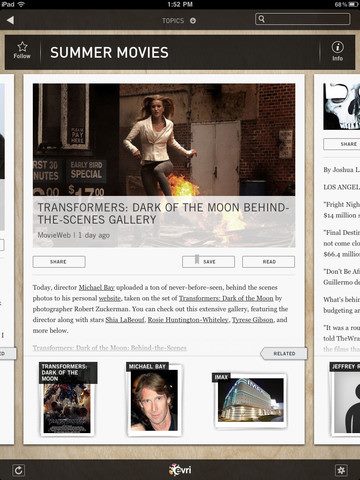360x480 pixels.
Task: Click the search magnifier icon
Action: (x=262, y=19)
